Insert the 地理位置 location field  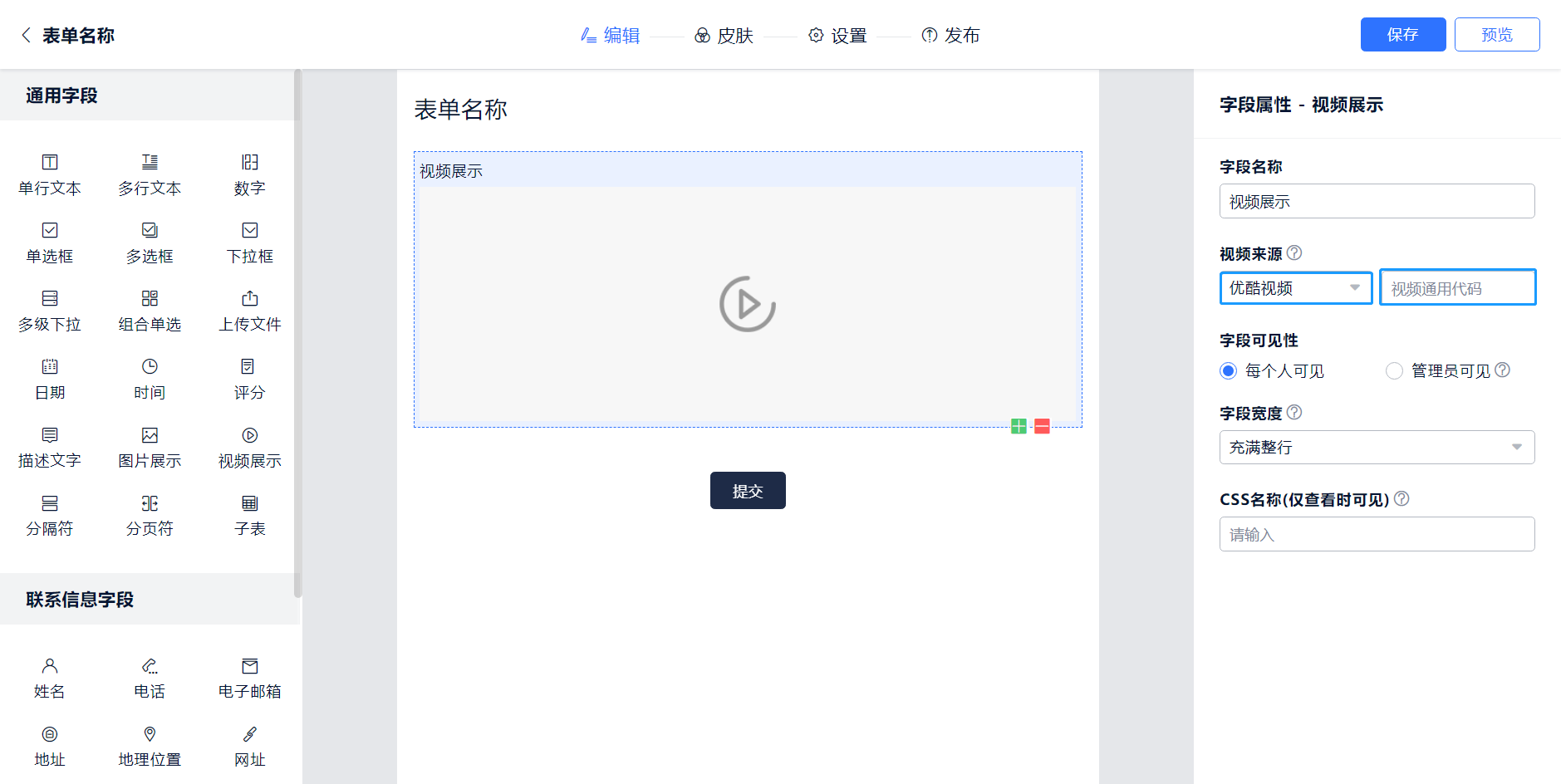tap(150, 745)
